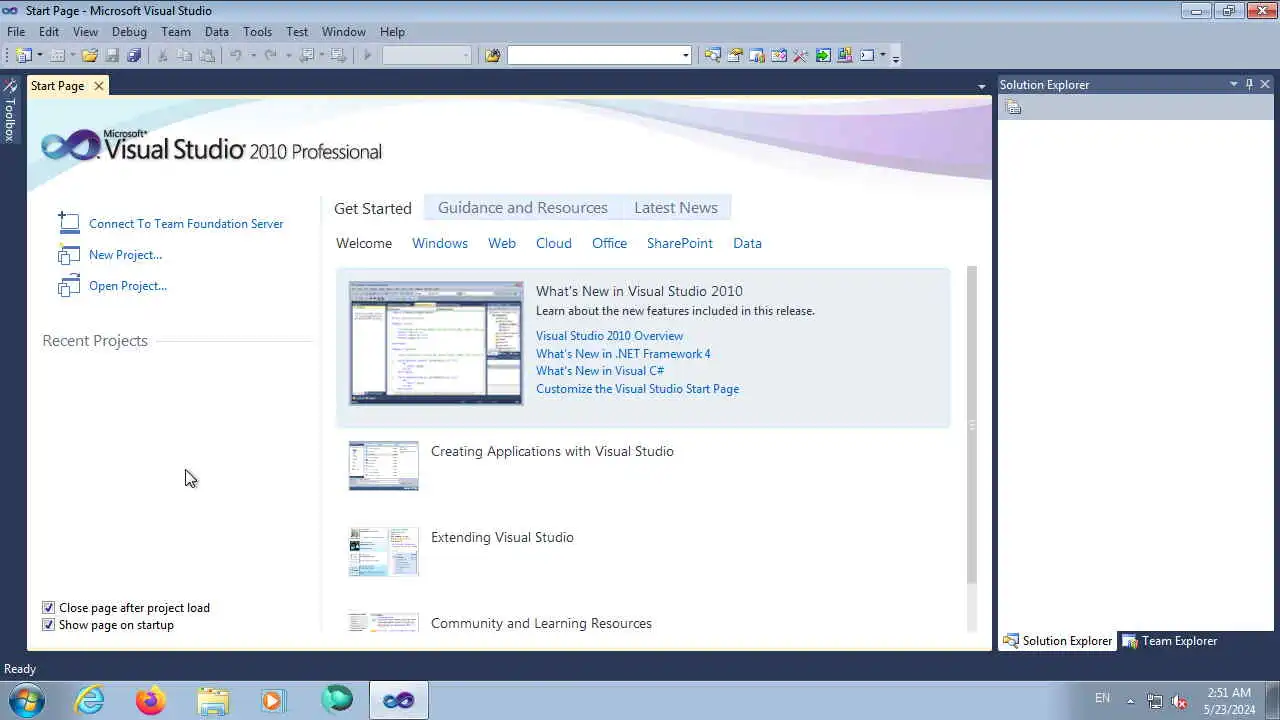The width and height of the screenshot is (1280, 720).
Task: Click the Extension Manager toolbar icon
Action: 845,56
